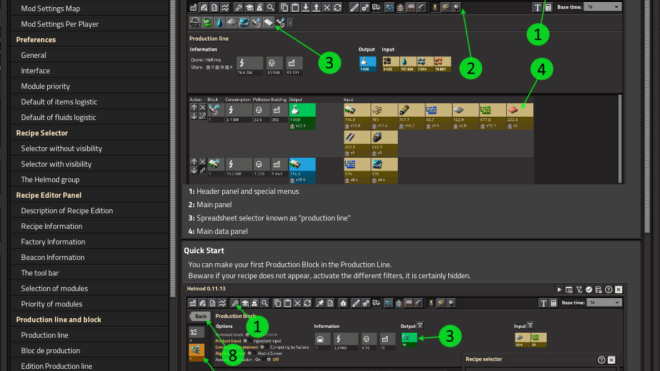Image resolution: width=660 pixels, height=371 pixels.
Task: Click the upload arrow icon in upper toolbar
Action: coord(316,8)
